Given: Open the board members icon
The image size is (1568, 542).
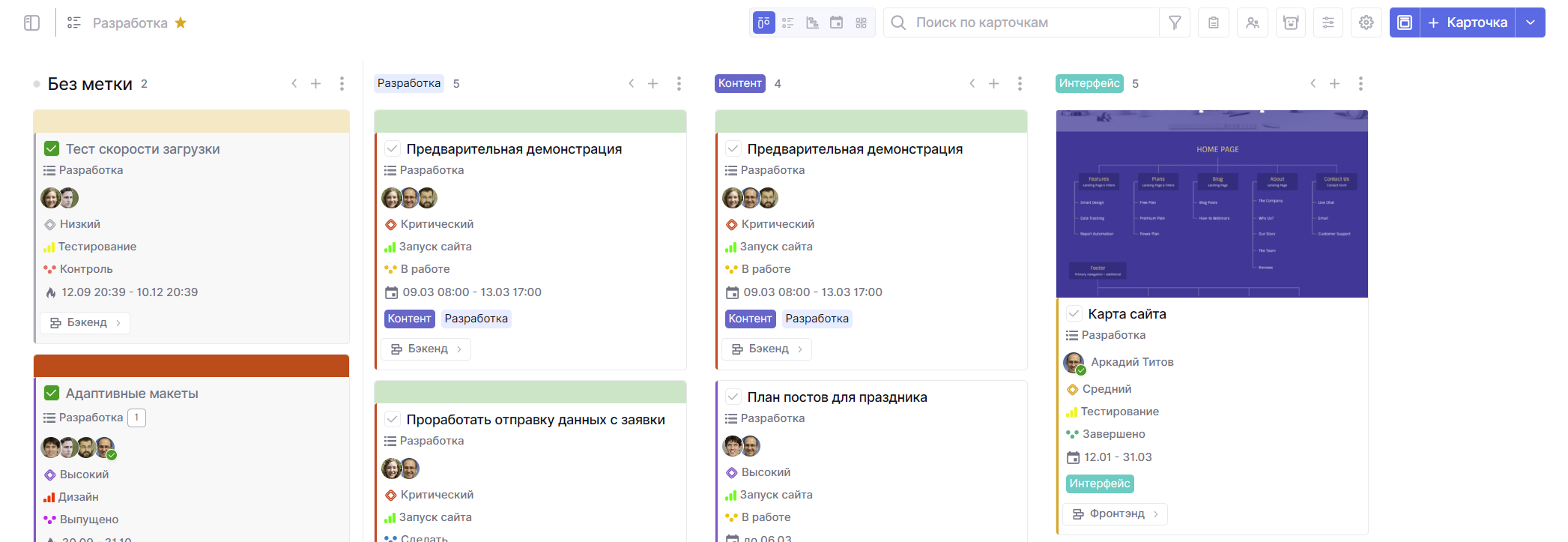Looking at the screenshot, I should 1253,23.
